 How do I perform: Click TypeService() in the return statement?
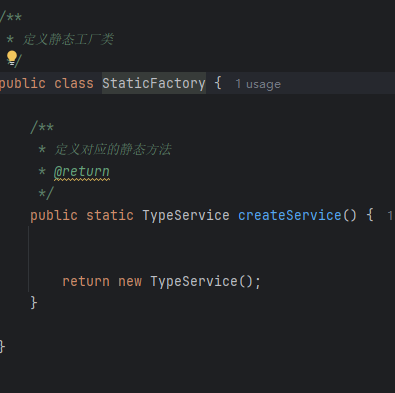pyautogui.click(x=202, y=281)
